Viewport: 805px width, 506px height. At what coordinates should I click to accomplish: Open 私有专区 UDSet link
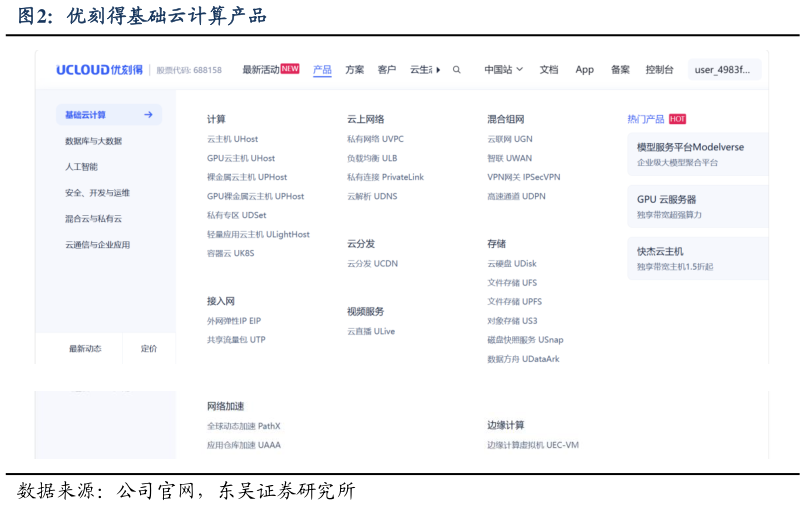(x=237, y=215)
